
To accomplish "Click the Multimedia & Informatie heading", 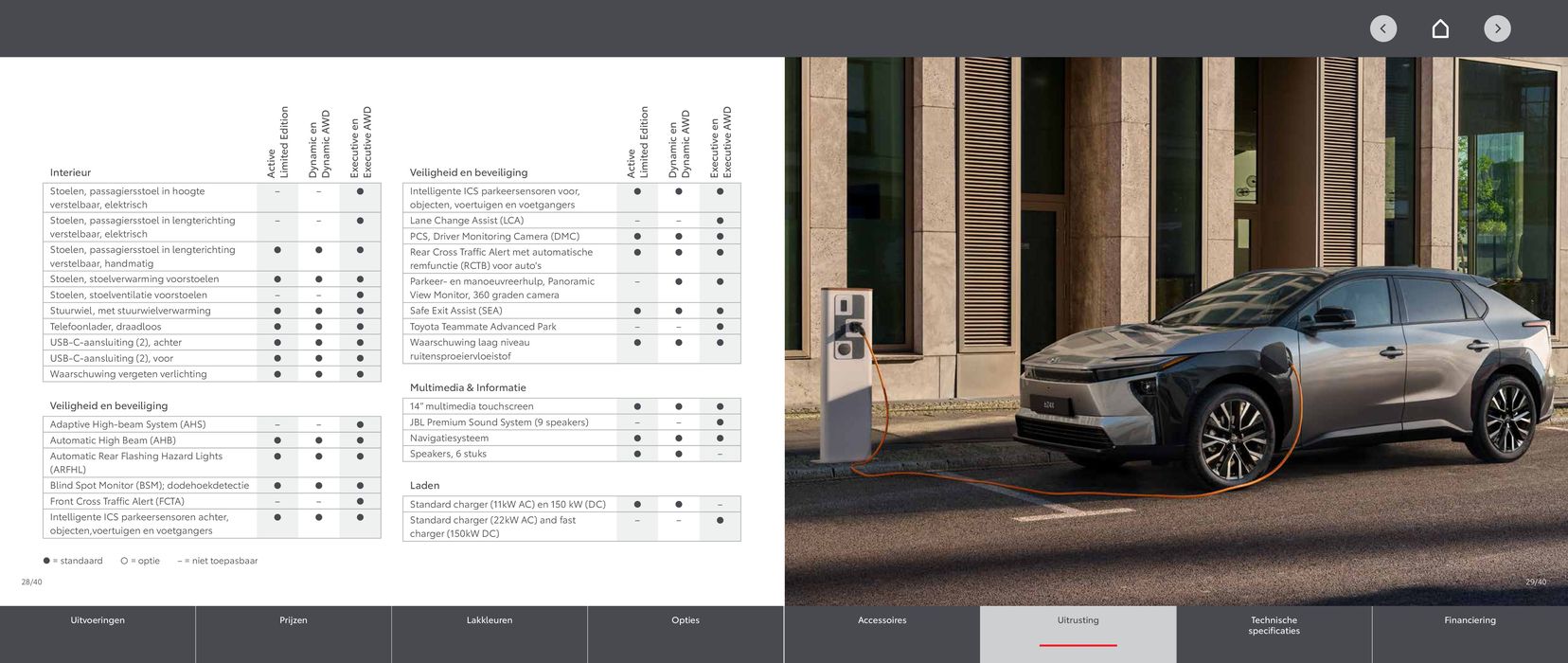I will pyautogui.click(x=468, y=388).
